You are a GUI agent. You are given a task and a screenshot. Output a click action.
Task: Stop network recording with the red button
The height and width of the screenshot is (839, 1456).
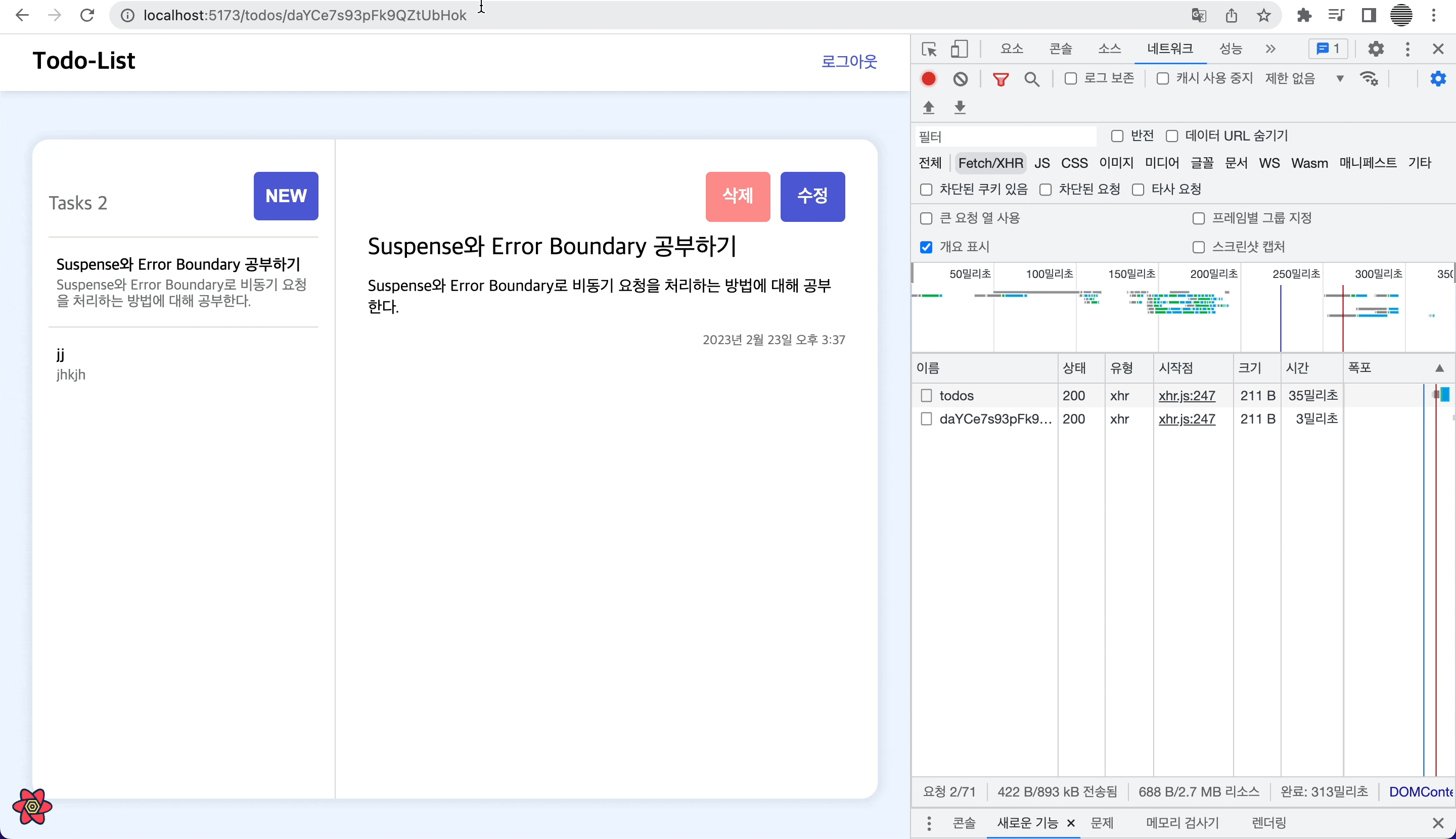coord(929,78)
